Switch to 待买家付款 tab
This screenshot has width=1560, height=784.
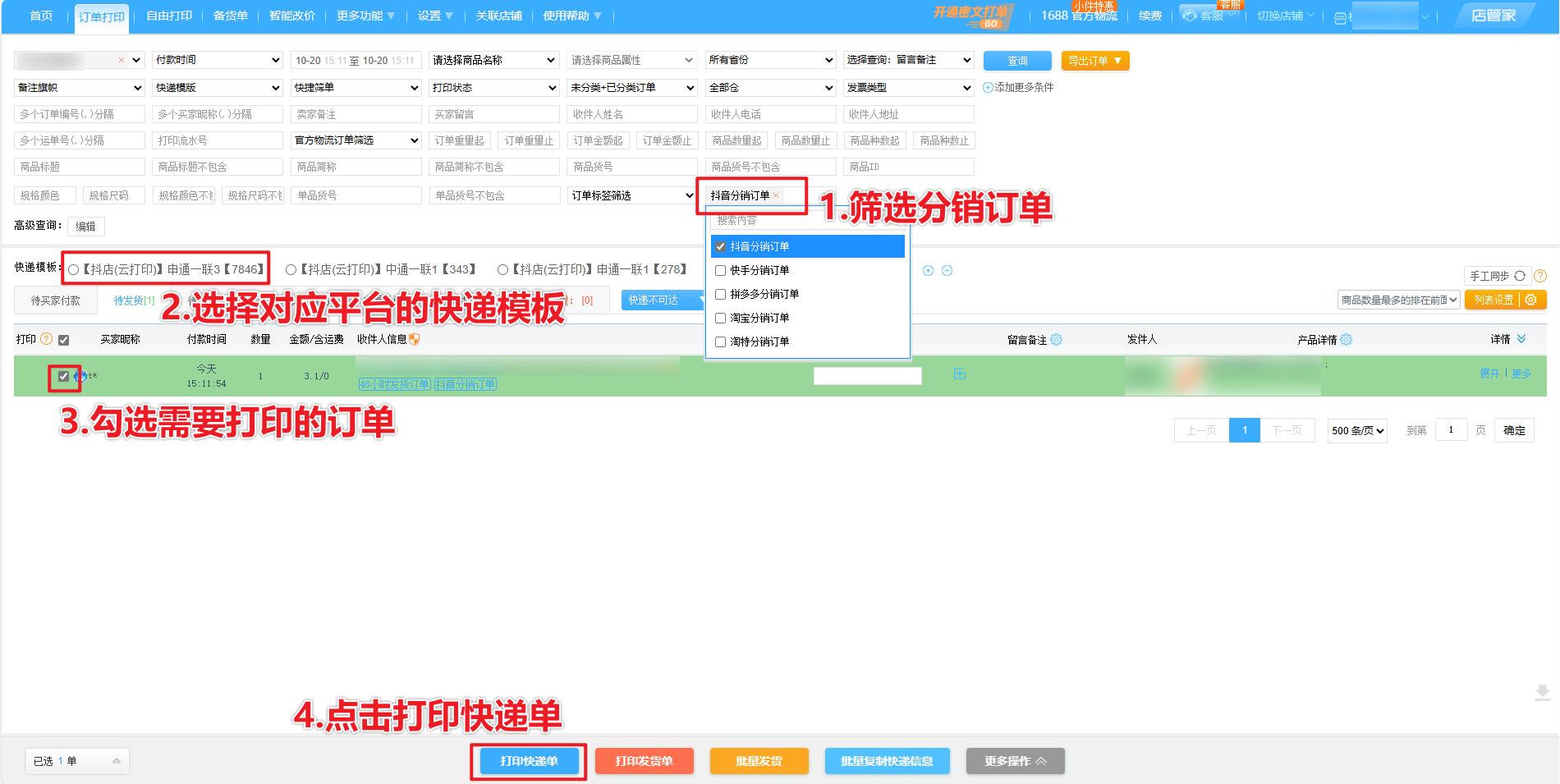pyautogui.click(x=56, y=300)
